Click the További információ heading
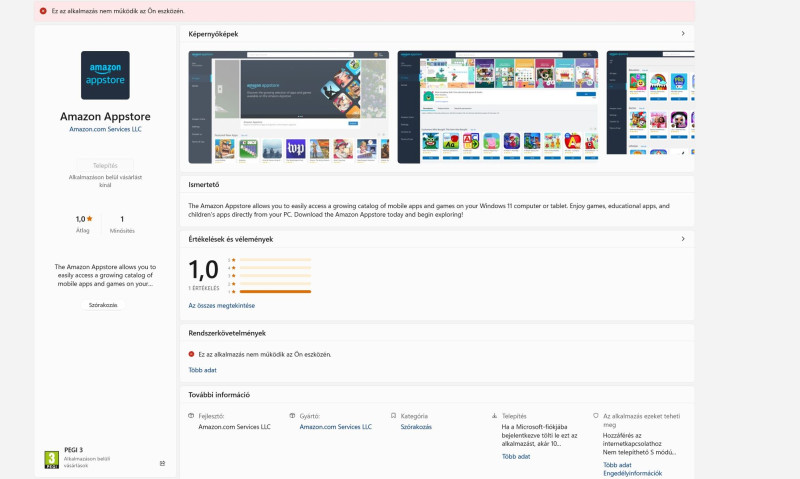 pos(219,395)
